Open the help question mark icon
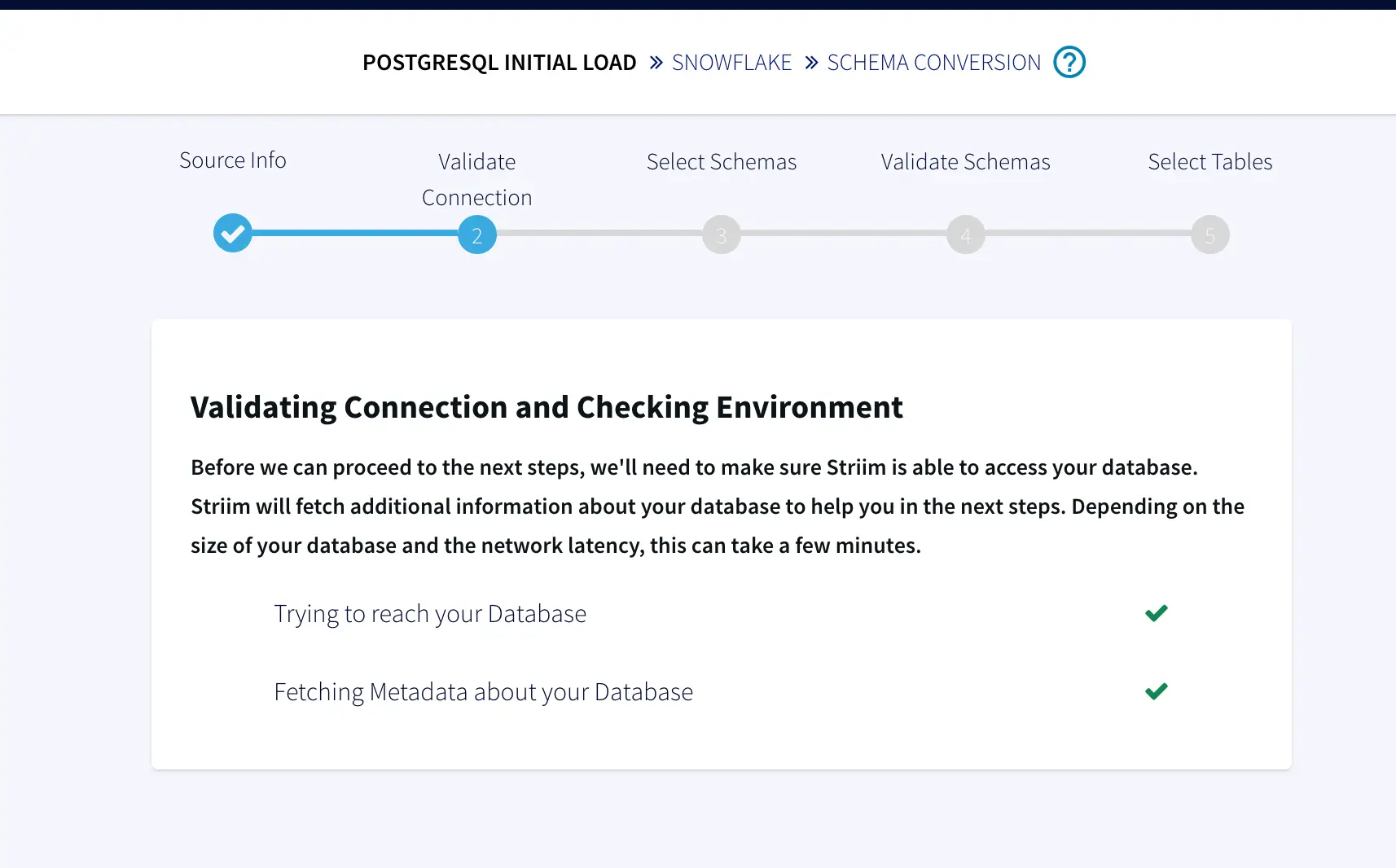This screenshot has height=868, width=1396. 1069,62
